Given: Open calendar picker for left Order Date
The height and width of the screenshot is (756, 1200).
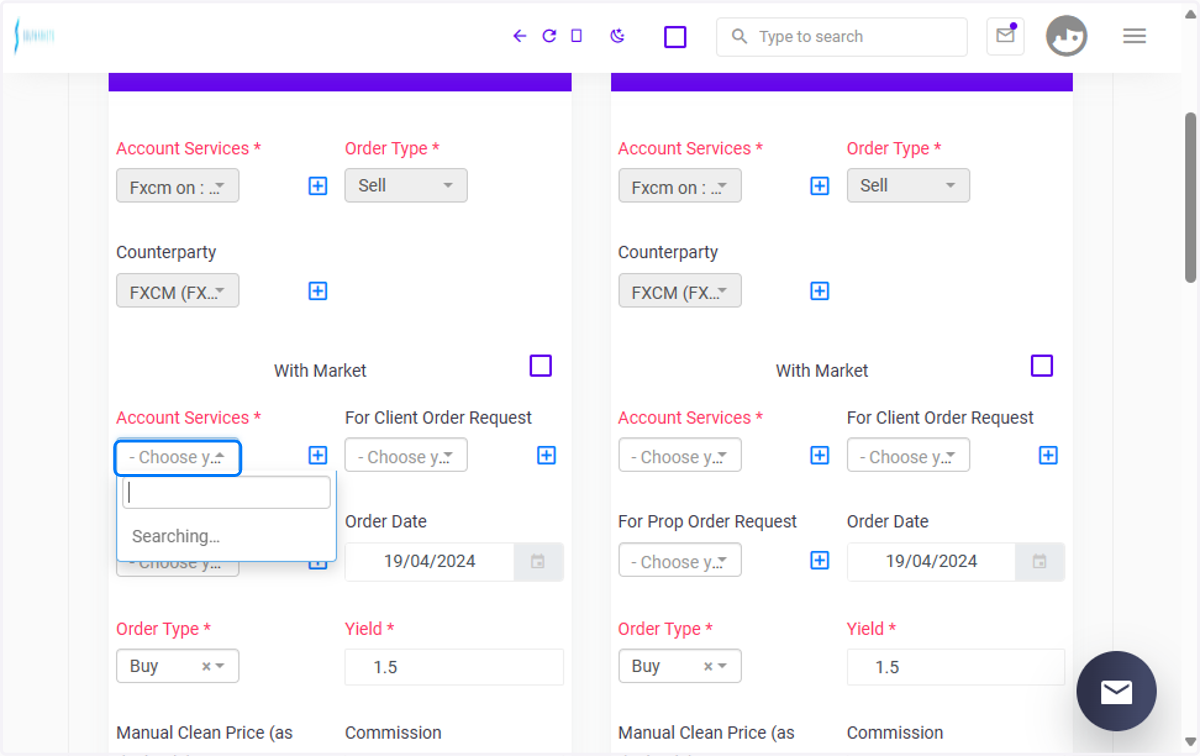Looking at the screenshot, I should [x=538, y=562].
